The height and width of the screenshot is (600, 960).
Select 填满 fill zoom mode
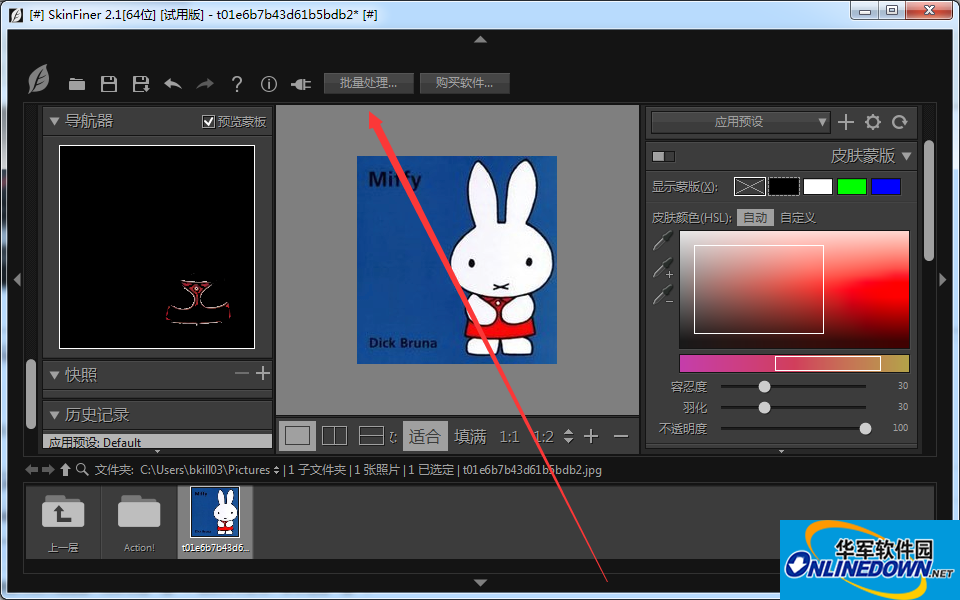[x=470, y=437]
